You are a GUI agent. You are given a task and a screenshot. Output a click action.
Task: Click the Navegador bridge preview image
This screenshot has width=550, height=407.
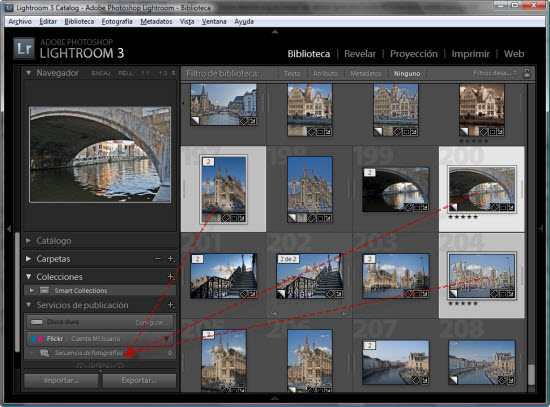click(100, 155)
